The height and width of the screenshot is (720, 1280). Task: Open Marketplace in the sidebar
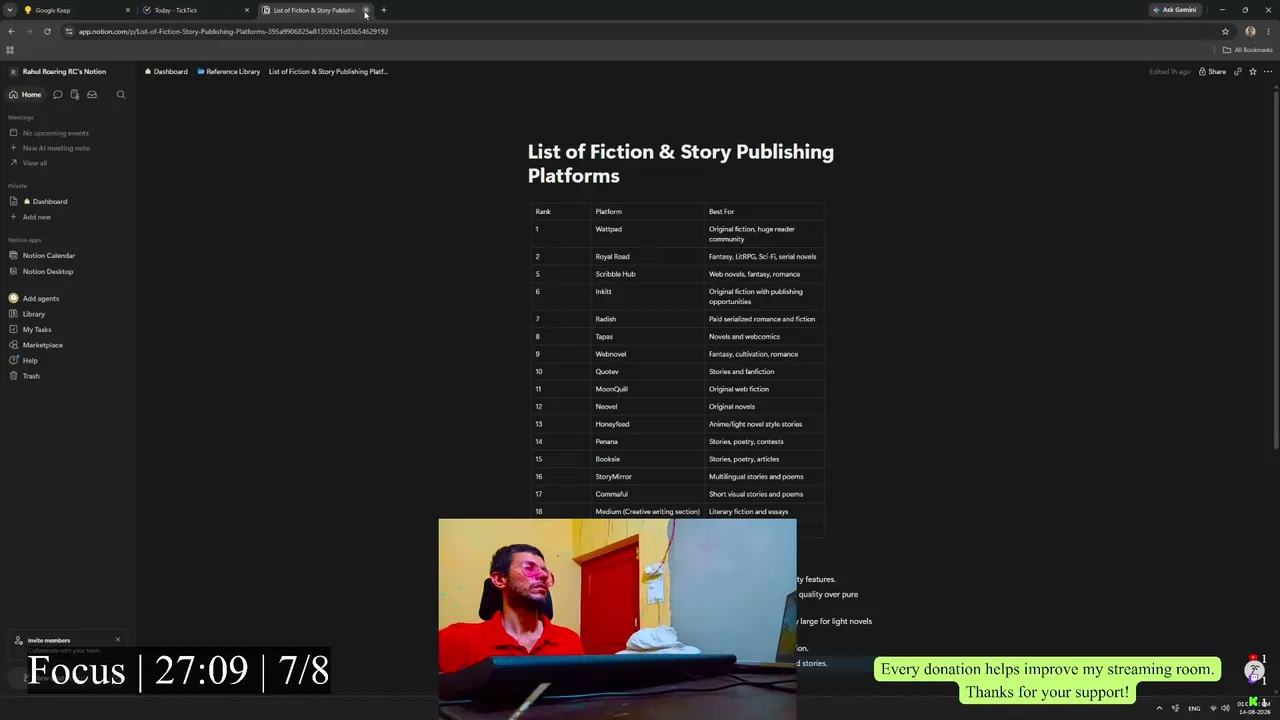click(43, 345)
